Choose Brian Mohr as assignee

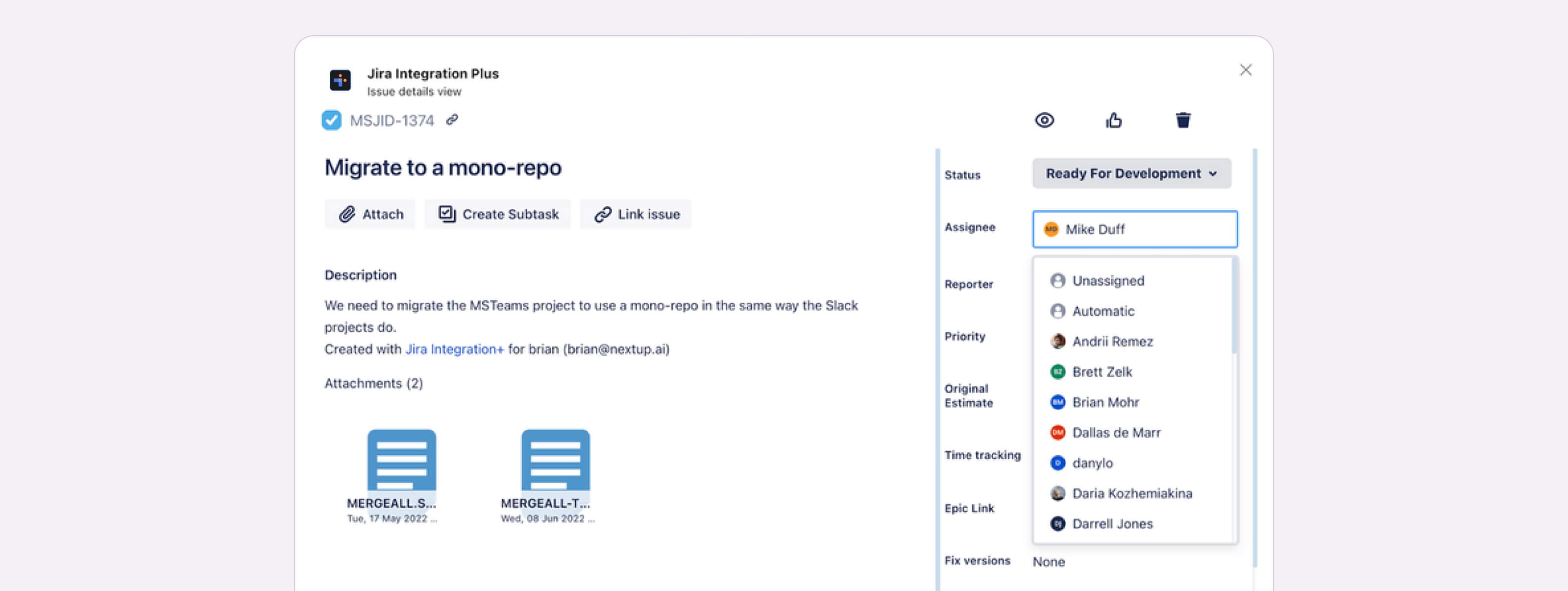point(1132,402)
